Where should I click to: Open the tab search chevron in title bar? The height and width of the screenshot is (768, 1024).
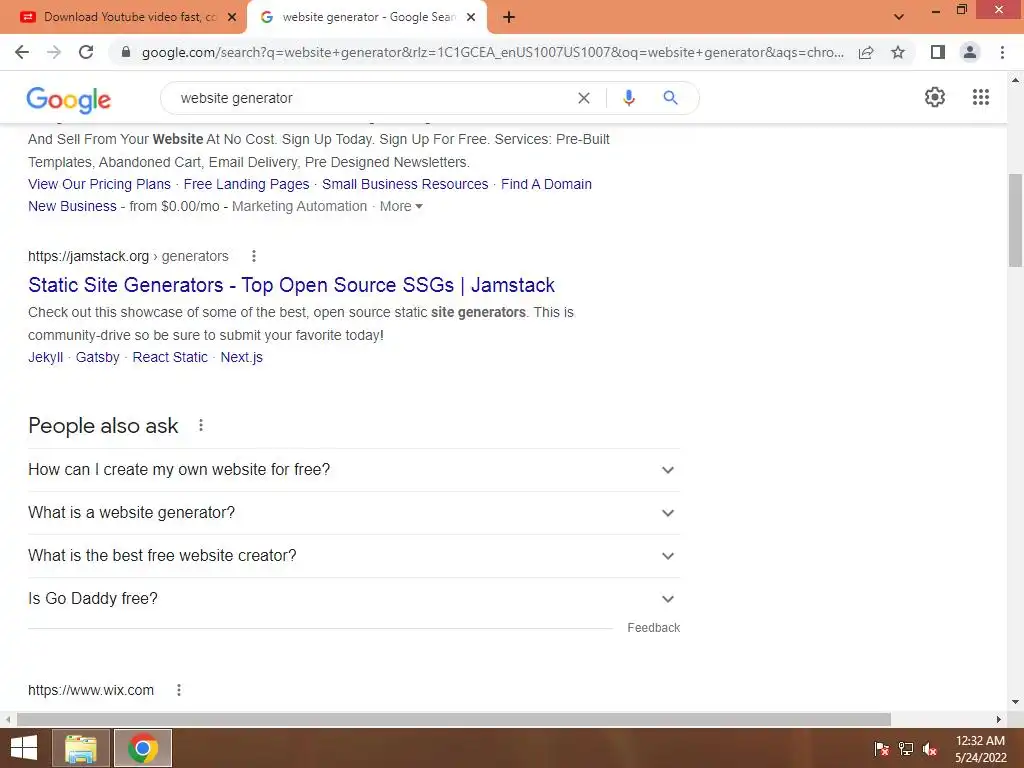click(x=899, y=17)
